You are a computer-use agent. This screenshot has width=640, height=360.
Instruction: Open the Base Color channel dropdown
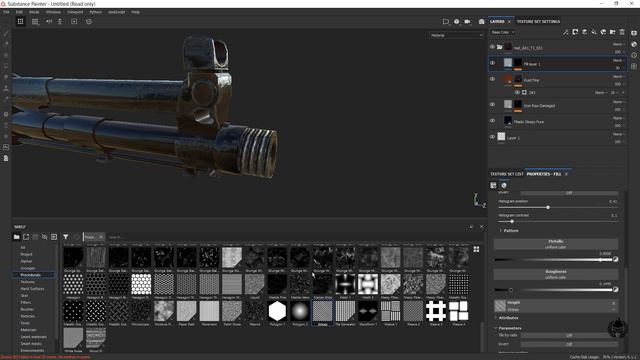coord(502,32)
